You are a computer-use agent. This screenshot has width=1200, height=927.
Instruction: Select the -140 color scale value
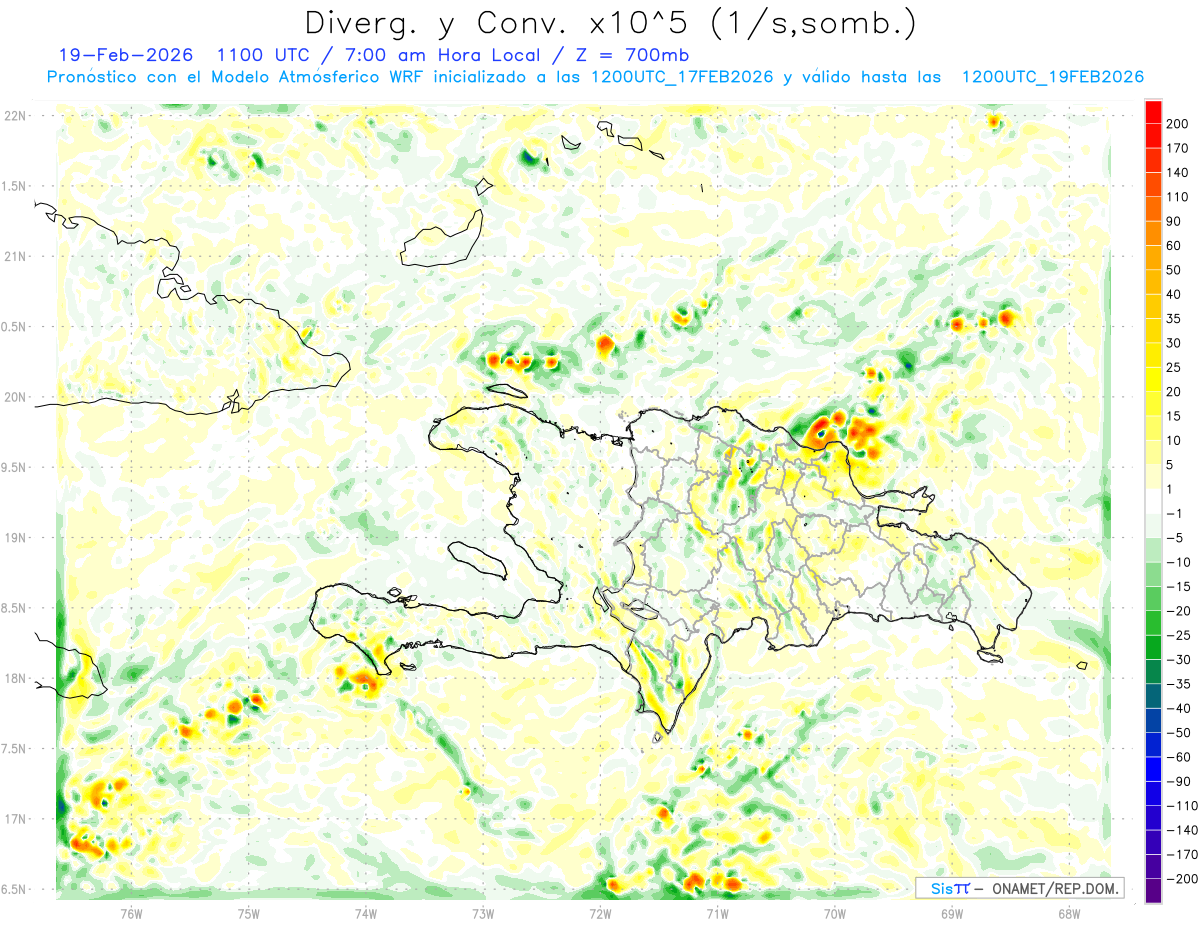(1180, 830)
